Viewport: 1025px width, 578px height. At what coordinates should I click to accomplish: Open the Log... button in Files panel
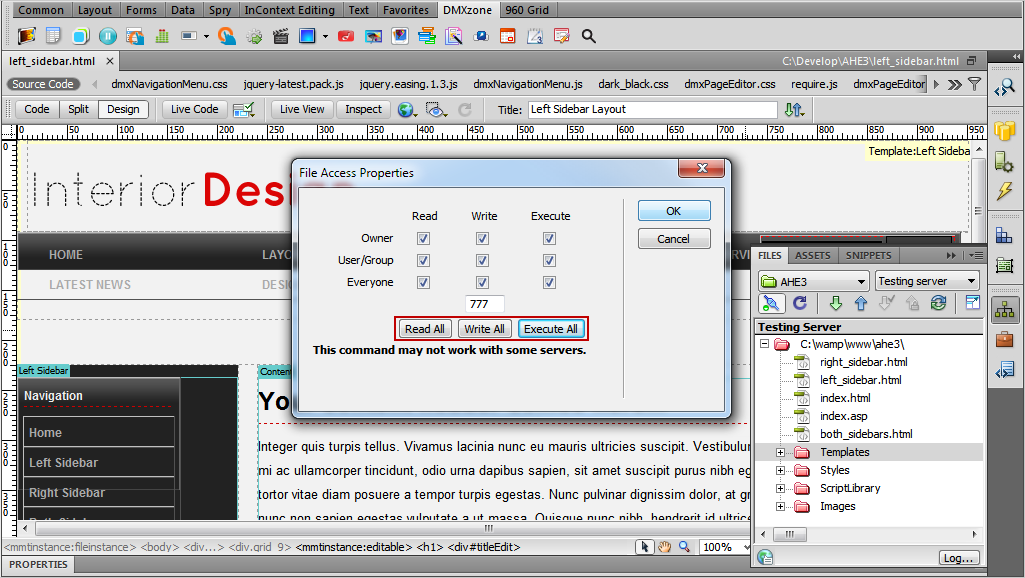click(x=960, y=558)
